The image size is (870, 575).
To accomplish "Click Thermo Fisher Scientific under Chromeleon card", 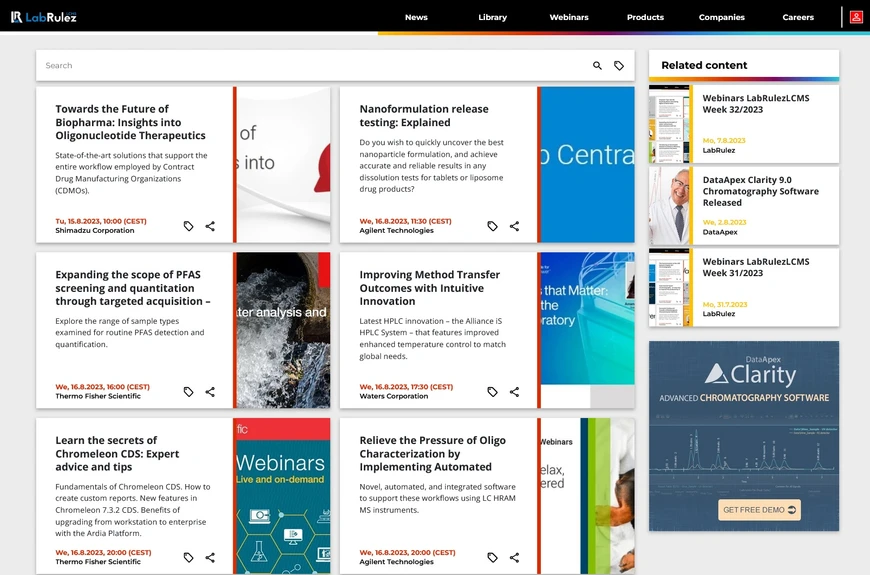I will [x=98, y=562].
